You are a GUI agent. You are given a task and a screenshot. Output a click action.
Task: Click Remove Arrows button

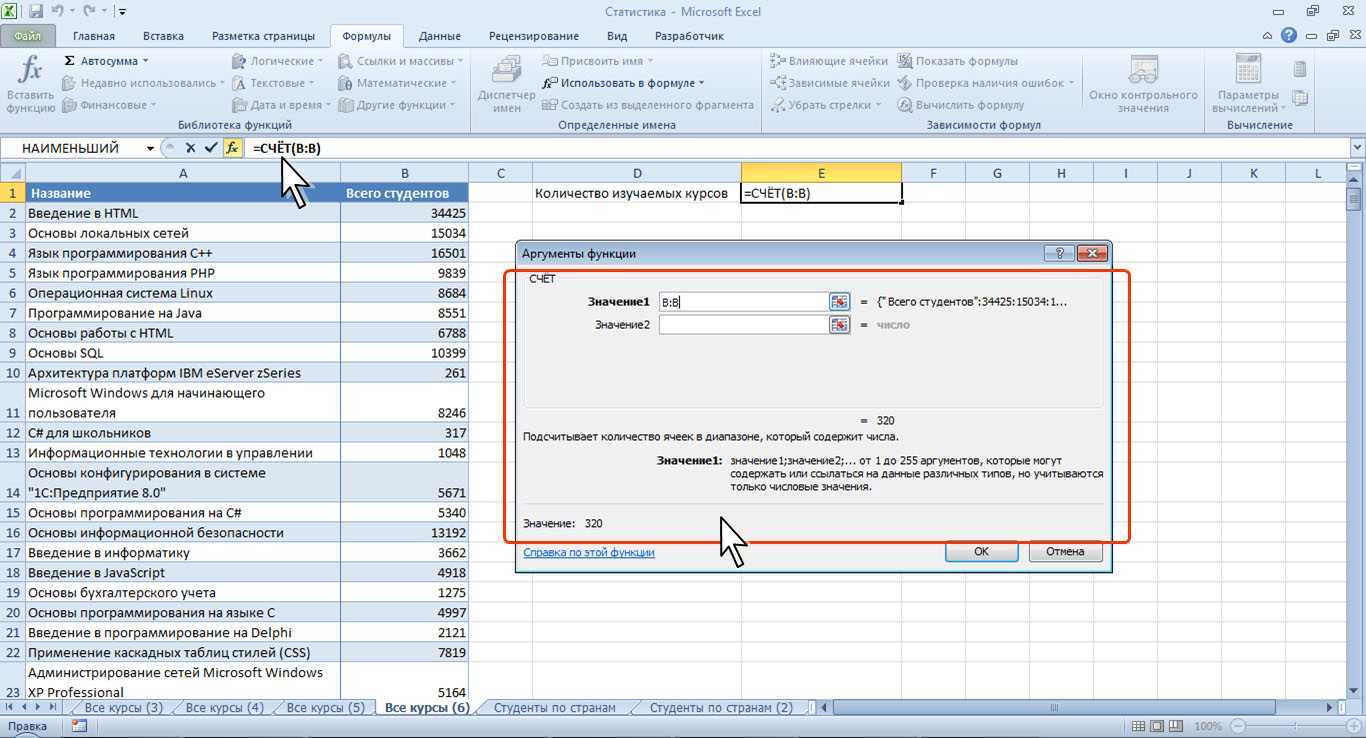[x=826, y=105]
